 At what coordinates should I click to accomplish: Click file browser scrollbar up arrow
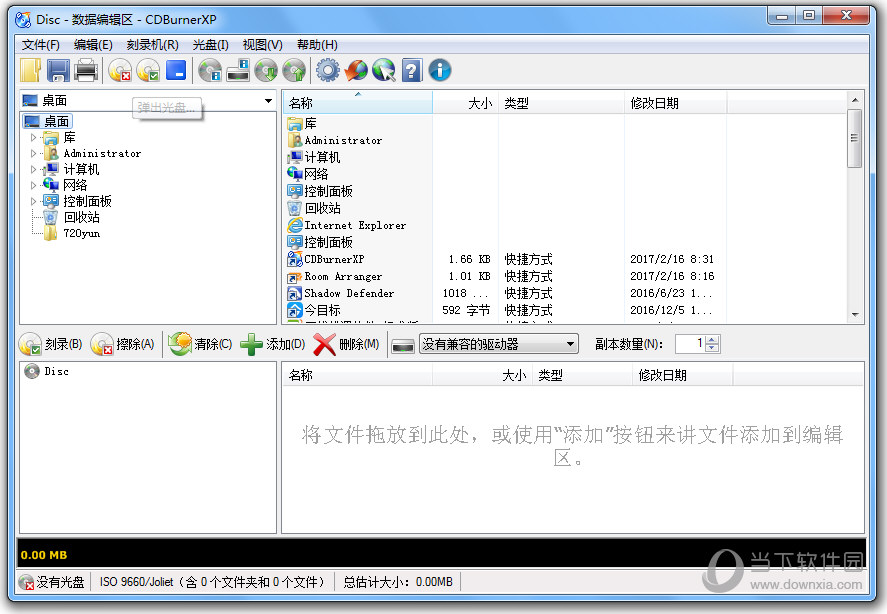click(855, 100)
